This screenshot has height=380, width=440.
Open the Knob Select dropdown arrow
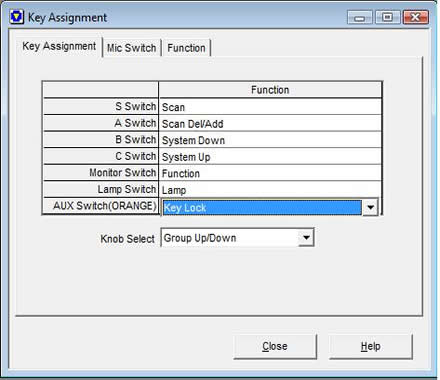point(306,238)
